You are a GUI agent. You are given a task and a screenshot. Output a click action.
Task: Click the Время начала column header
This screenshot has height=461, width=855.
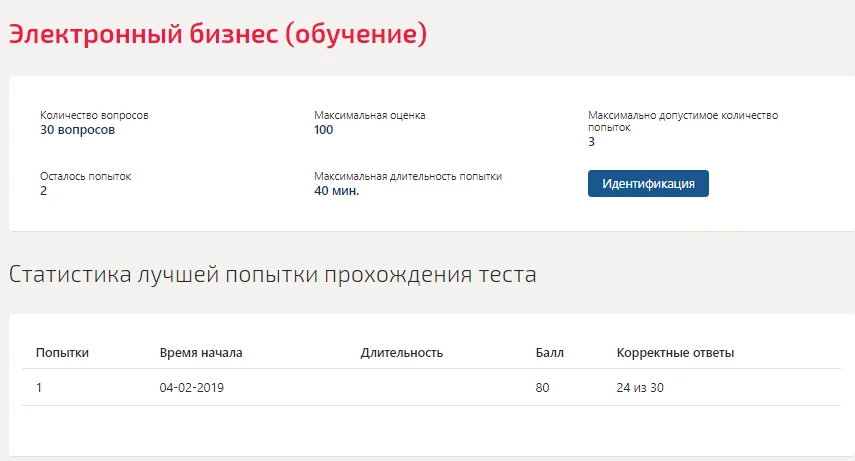(x=201, y=353)
